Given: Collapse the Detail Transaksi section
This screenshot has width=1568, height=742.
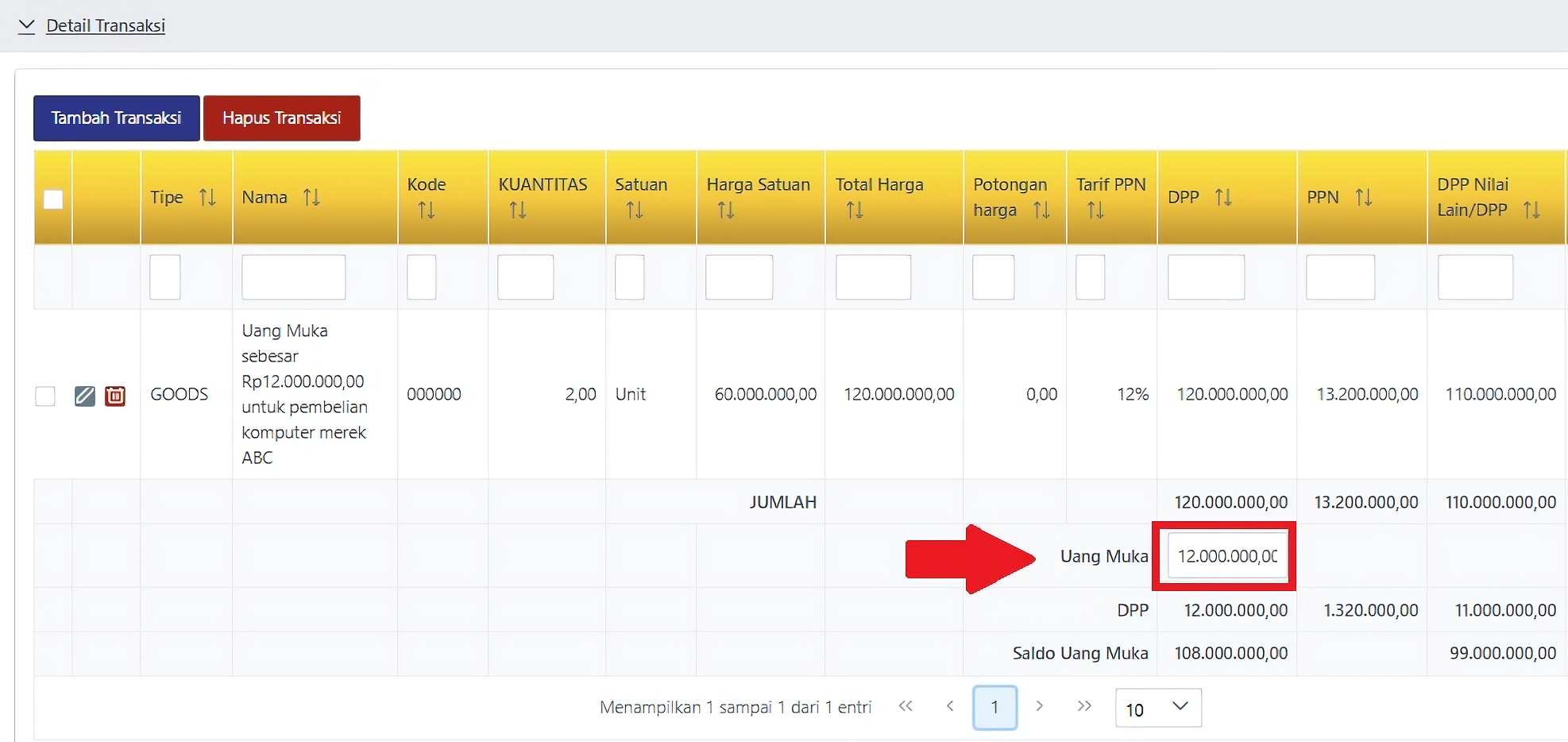Looking at the screenshot, I should [x=27, y=25].
